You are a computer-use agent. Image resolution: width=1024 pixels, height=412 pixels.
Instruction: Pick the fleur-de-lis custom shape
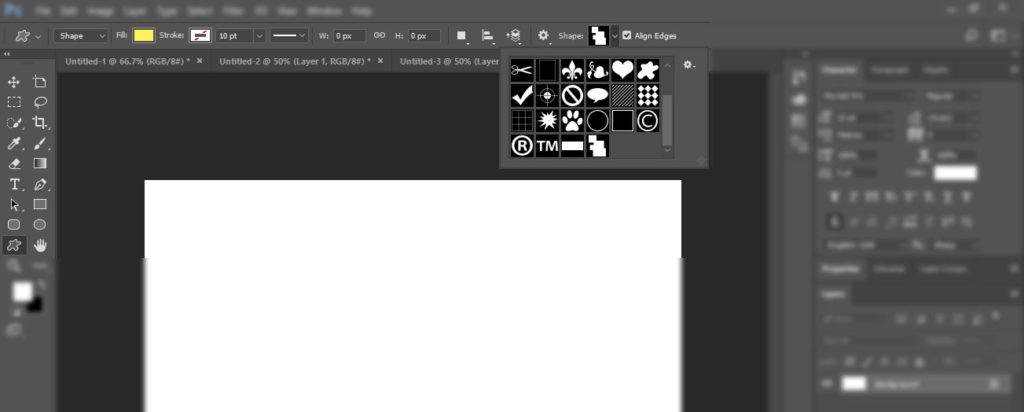(x=572, y=70)
